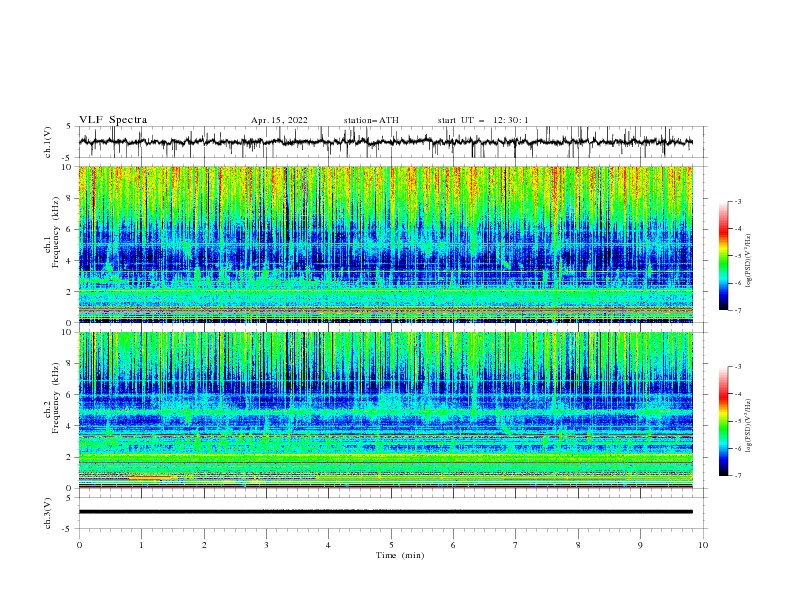
Task: Click the "0" tick on the time axis
Action: click(79, 545)
